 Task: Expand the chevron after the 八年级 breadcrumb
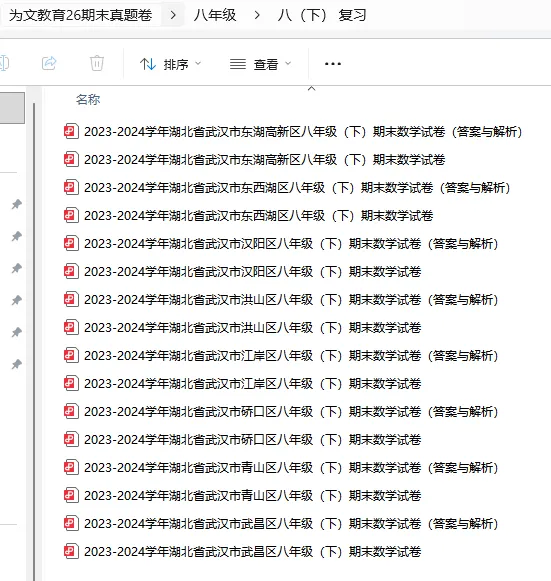click(257, 15)
